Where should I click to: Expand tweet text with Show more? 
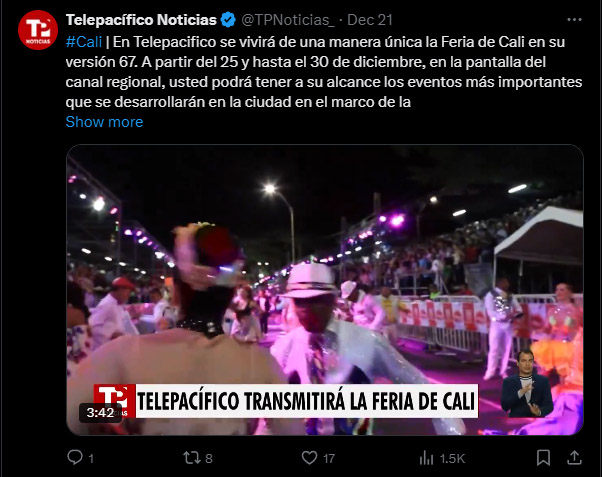pyautogui.click(x=104, y=122)
